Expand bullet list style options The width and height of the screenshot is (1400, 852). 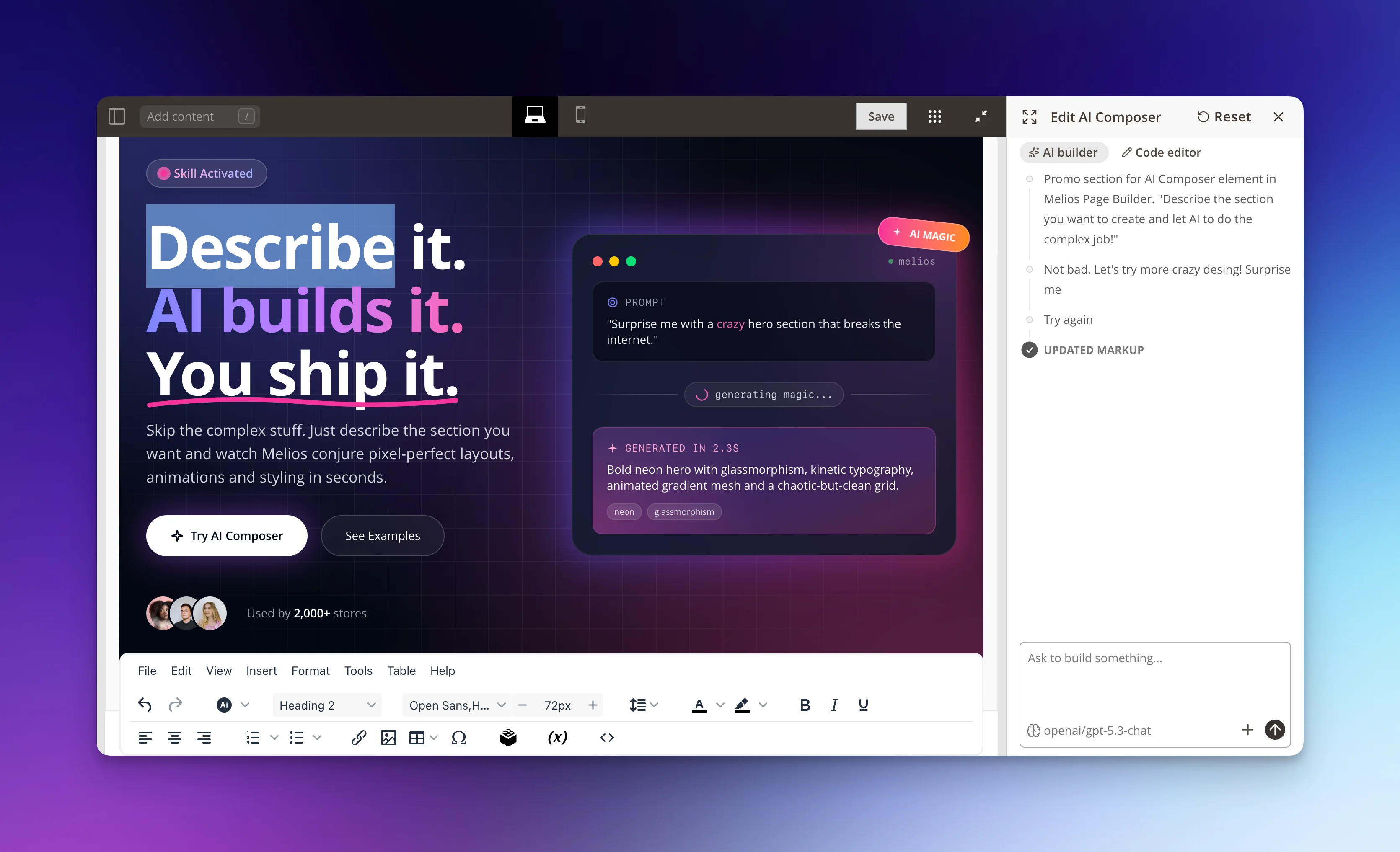(317, 737)
